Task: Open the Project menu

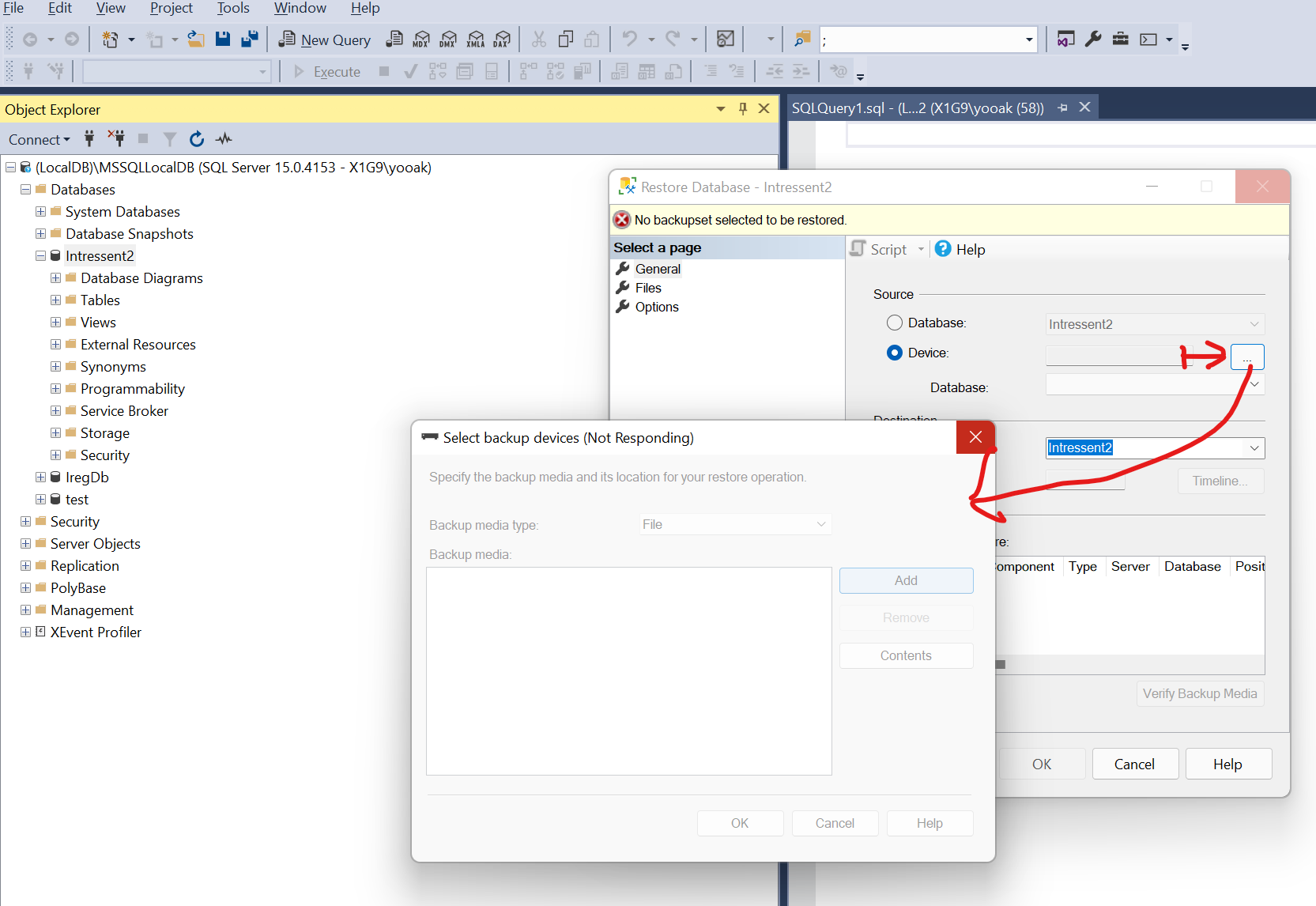Action: 172,8
